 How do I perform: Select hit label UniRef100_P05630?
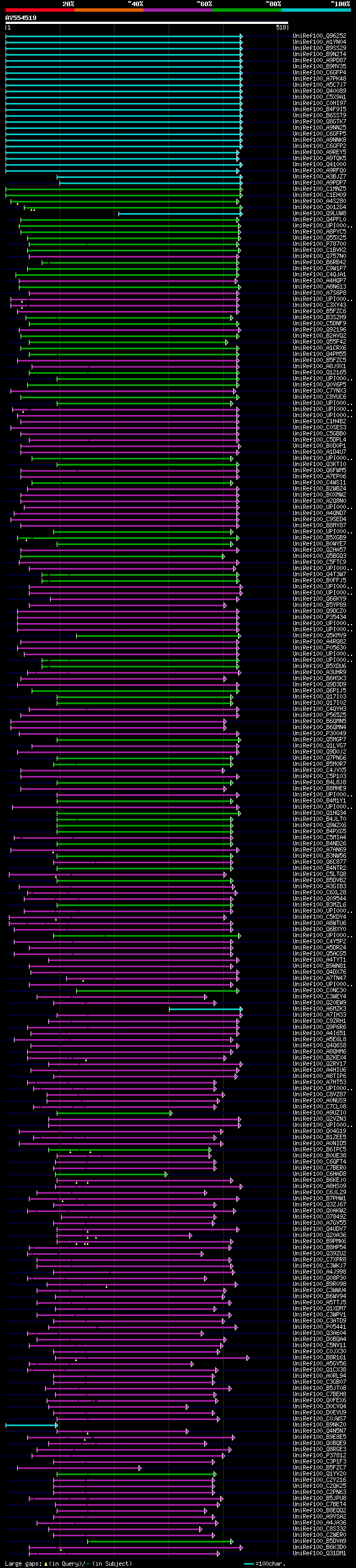point(319,647)
